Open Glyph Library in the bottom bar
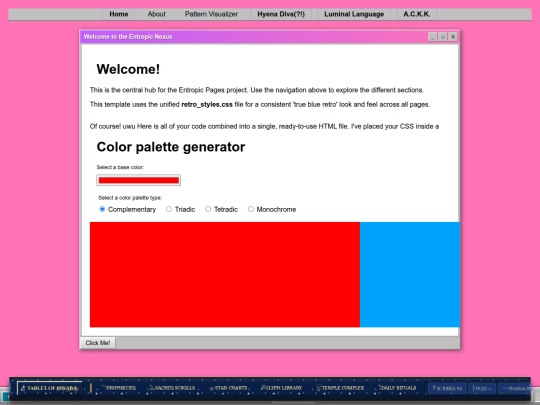 click(x=281, y=388)
